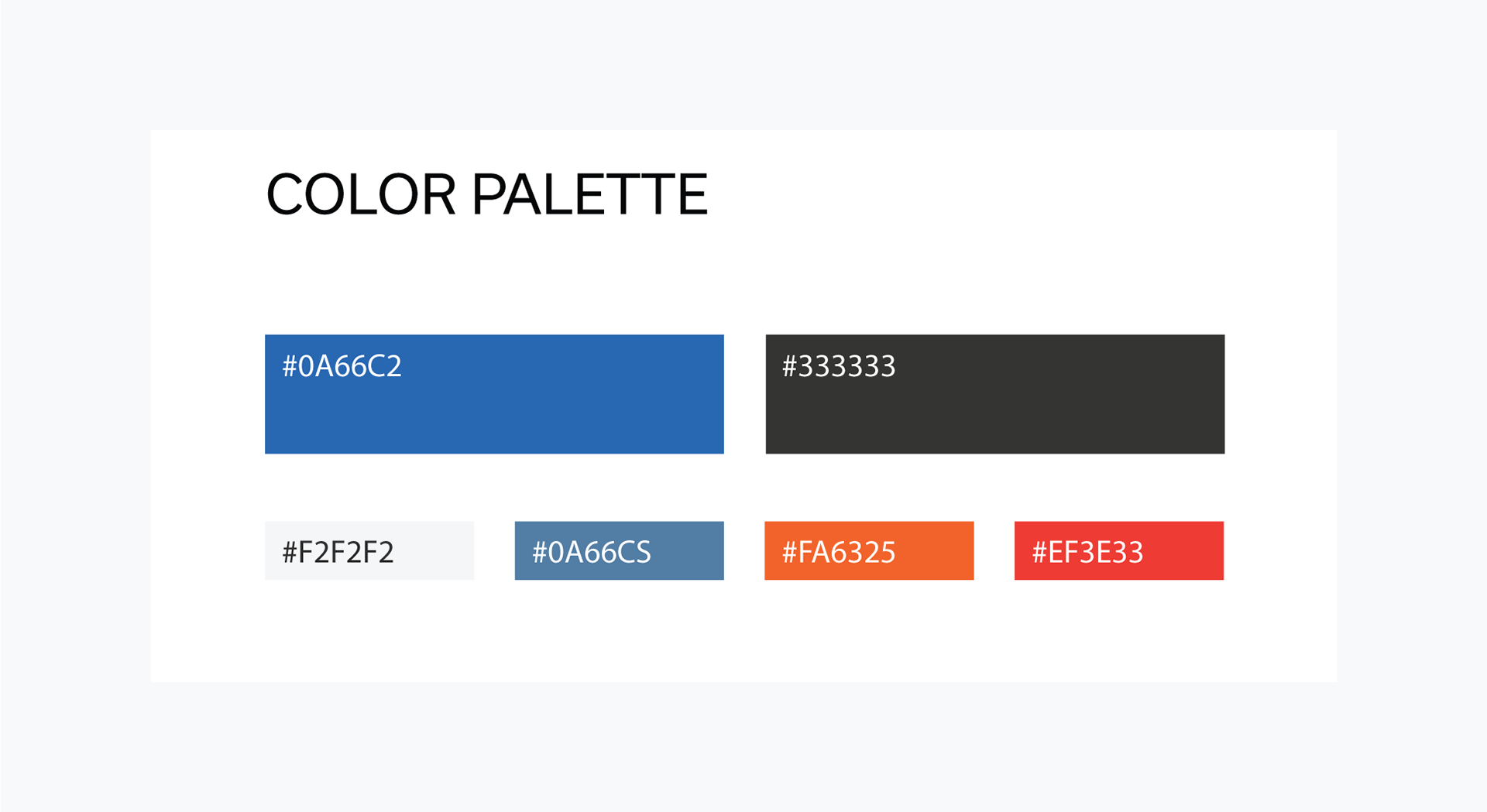This screenshot has width=1487, height=812.
Task: Click the blue #0A66C2 color swatch
Action: pos(494,394)
